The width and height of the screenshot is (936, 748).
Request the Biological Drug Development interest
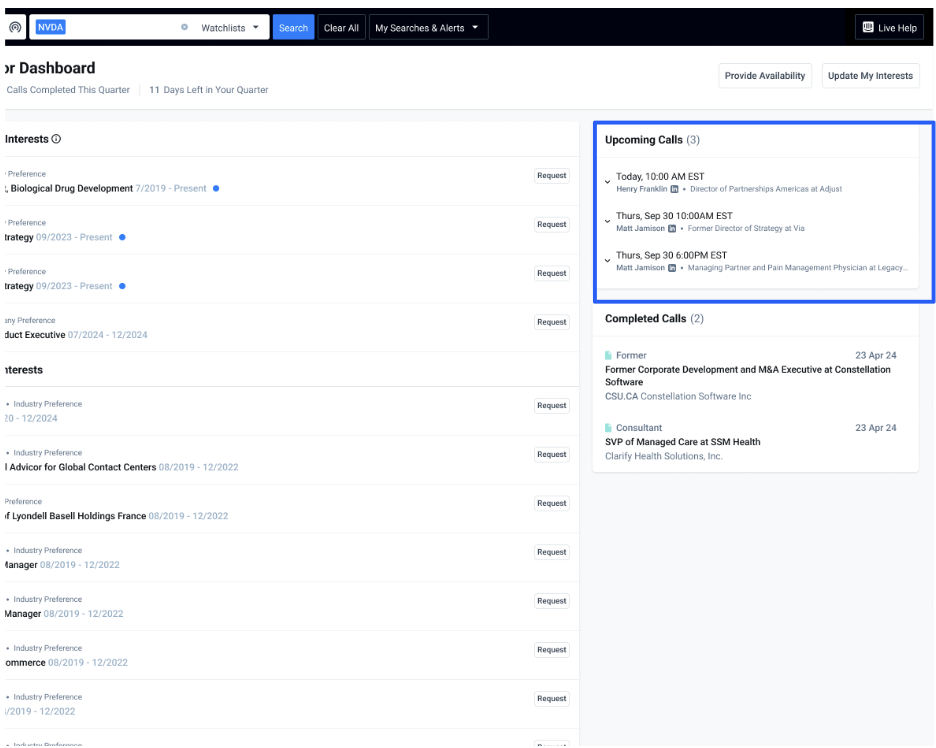click(x=551, y=176)
